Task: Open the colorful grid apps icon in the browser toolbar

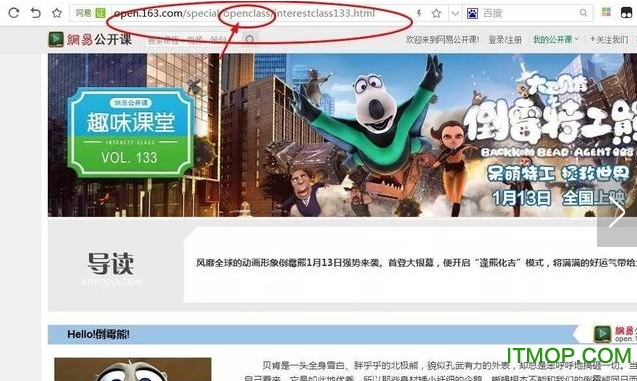Action: coord(606,12)
